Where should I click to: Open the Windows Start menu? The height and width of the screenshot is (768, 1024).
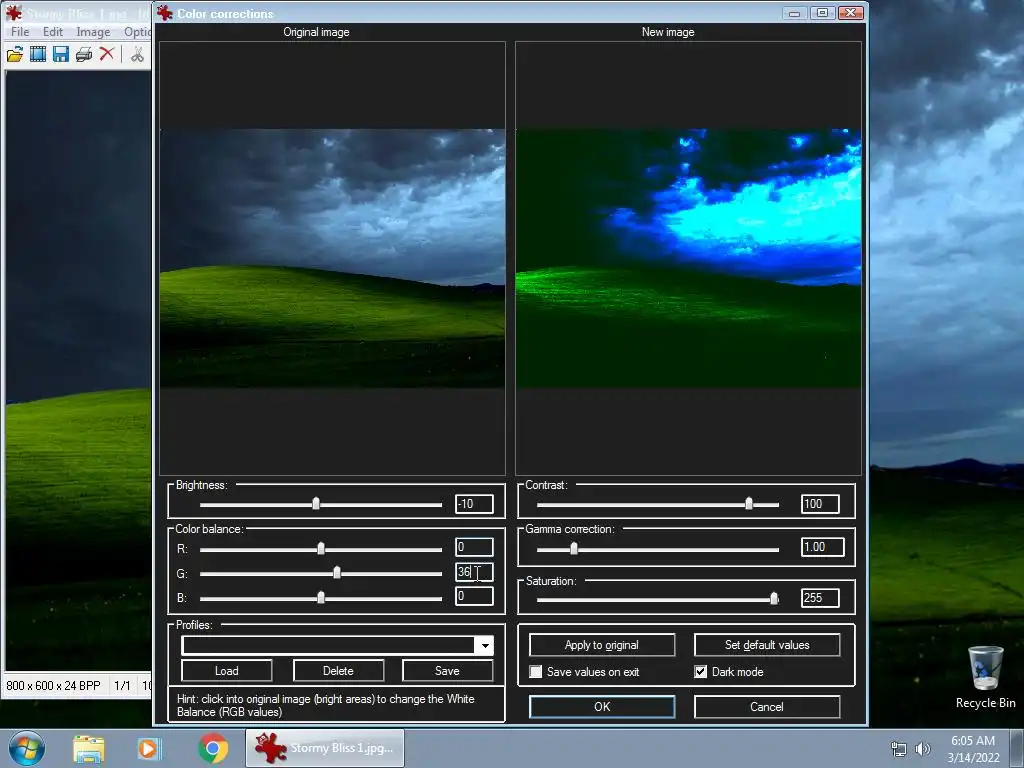pos(27,748)
